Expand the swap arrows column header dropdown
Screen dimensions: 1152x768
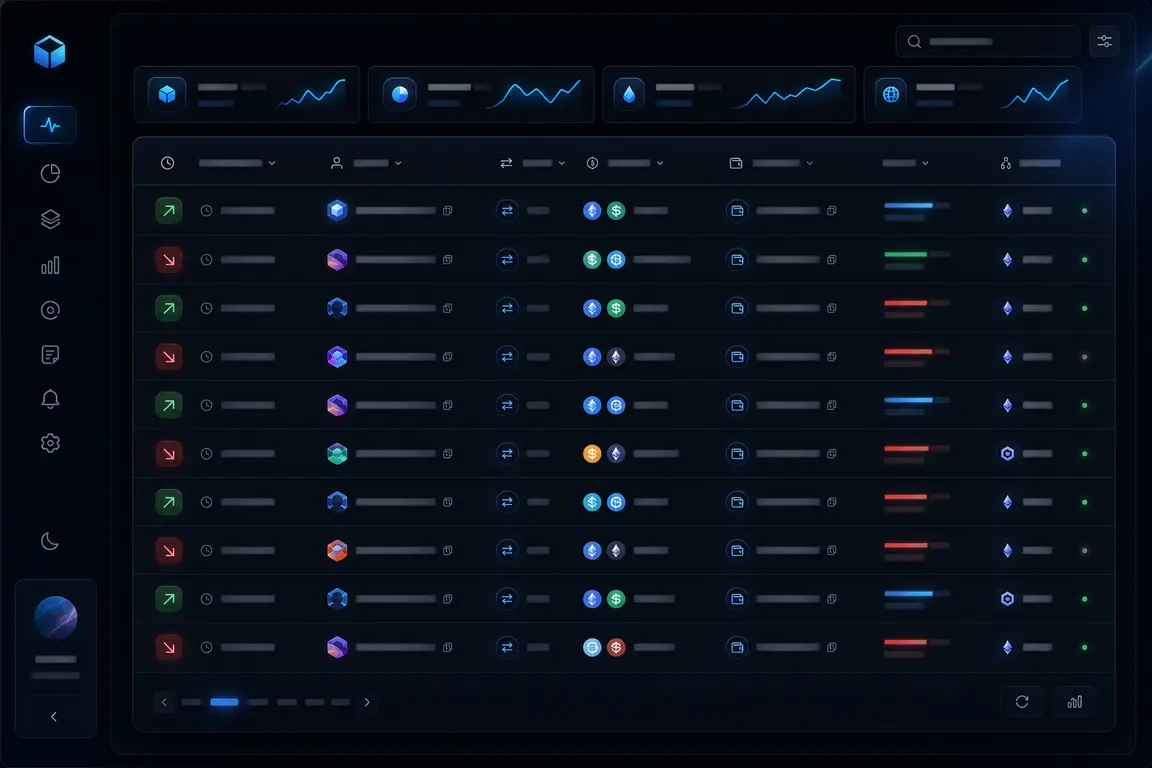(561, 163)
